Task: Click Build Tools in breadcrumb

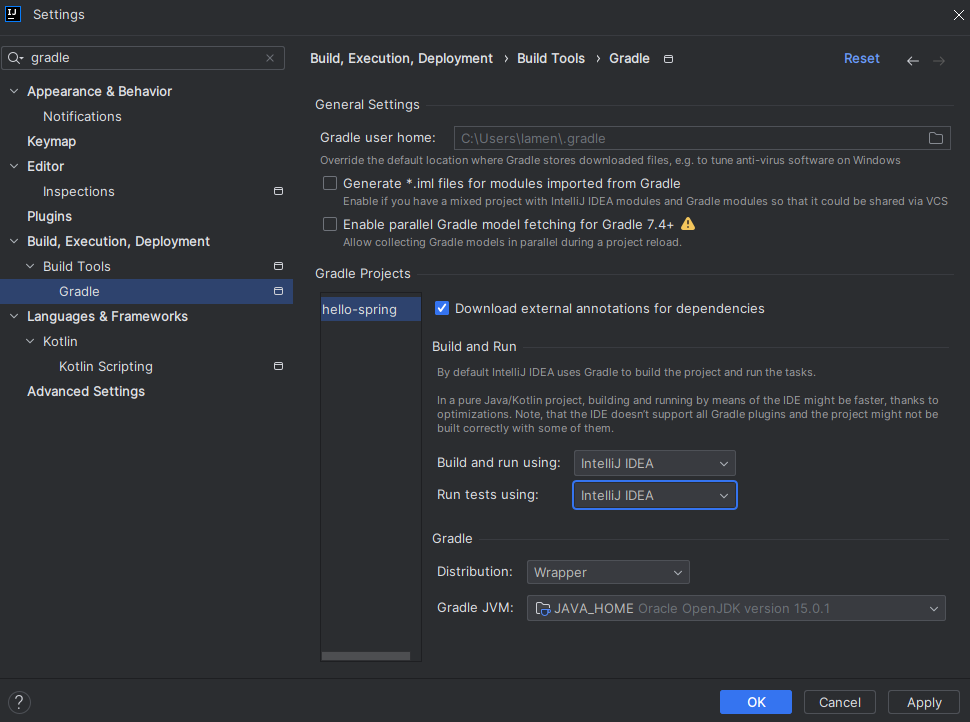Action: [x=551, y=58]
